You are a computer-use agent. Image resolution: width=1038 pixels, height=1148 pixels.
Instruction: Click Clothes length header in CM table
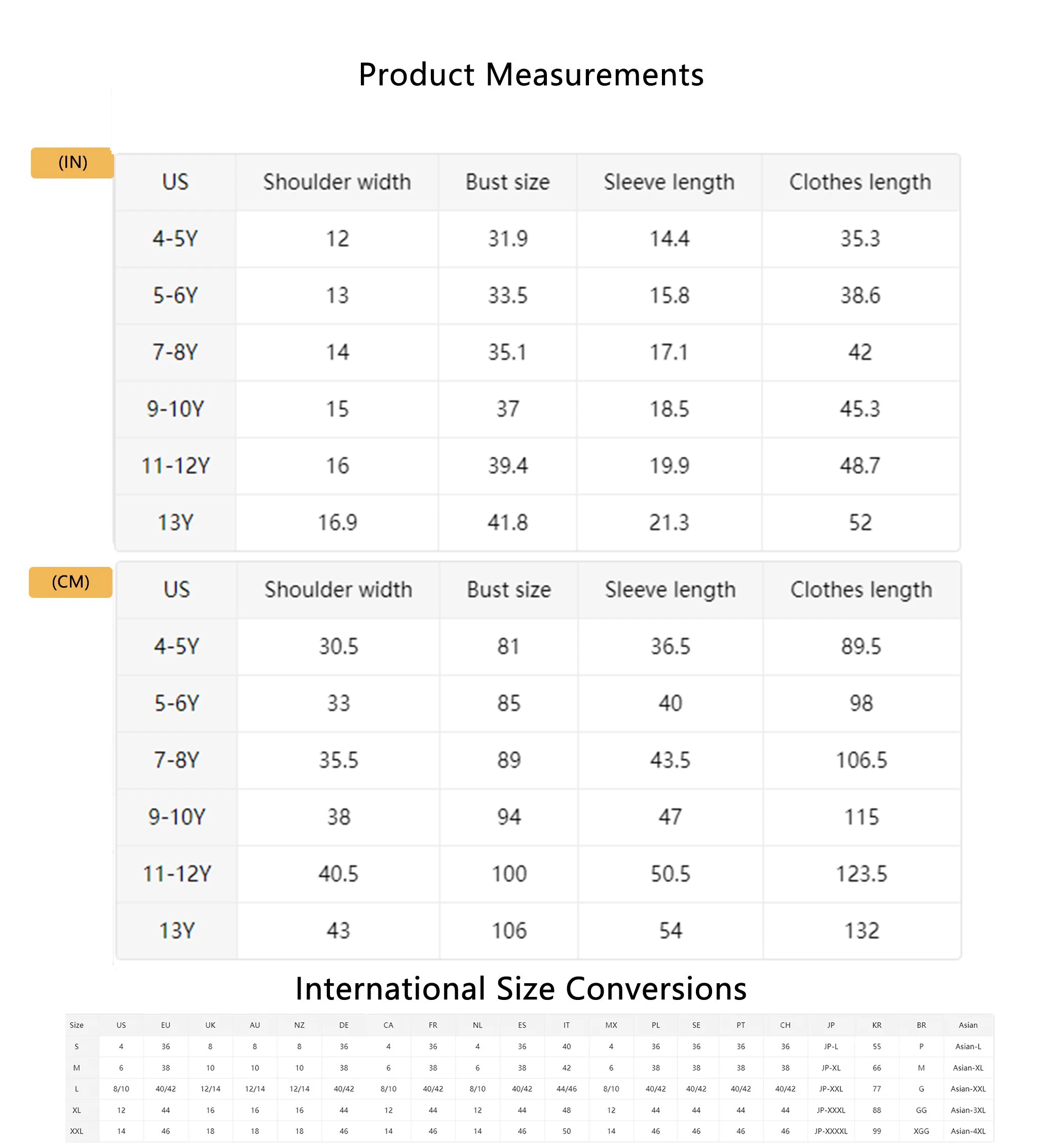click(861, 590)
